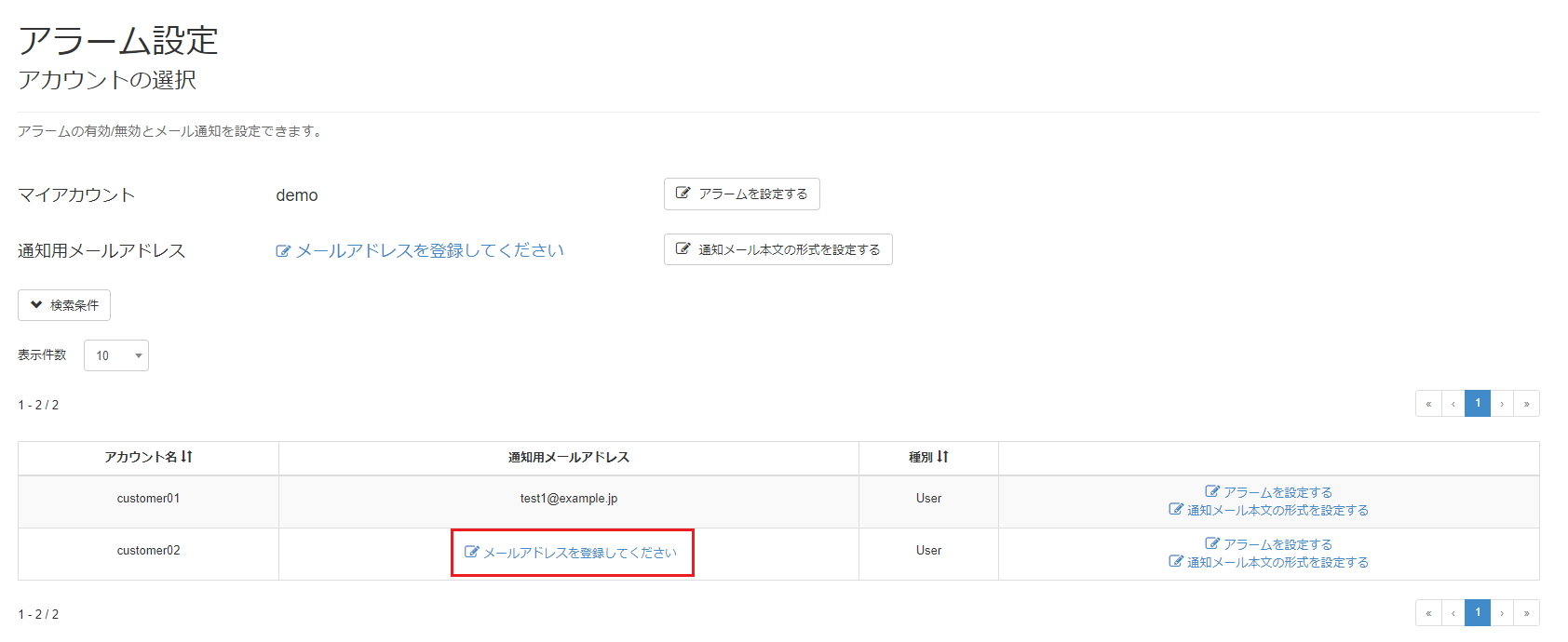Image resolution: width=1568 pixels, height=642 pixels.
Task: Click 通知メール本文の形式を設定する button next to 通知用メールアドレス
Action: [x=777, y=249]
